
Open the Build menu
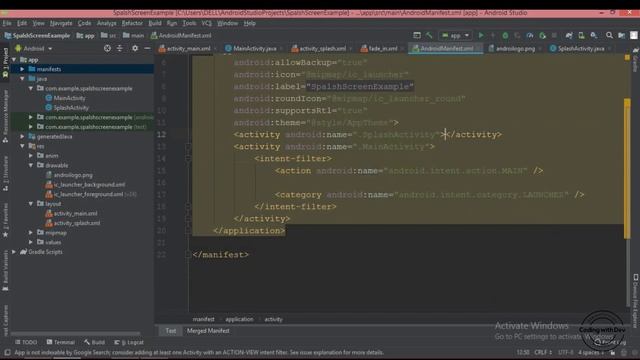155,23
